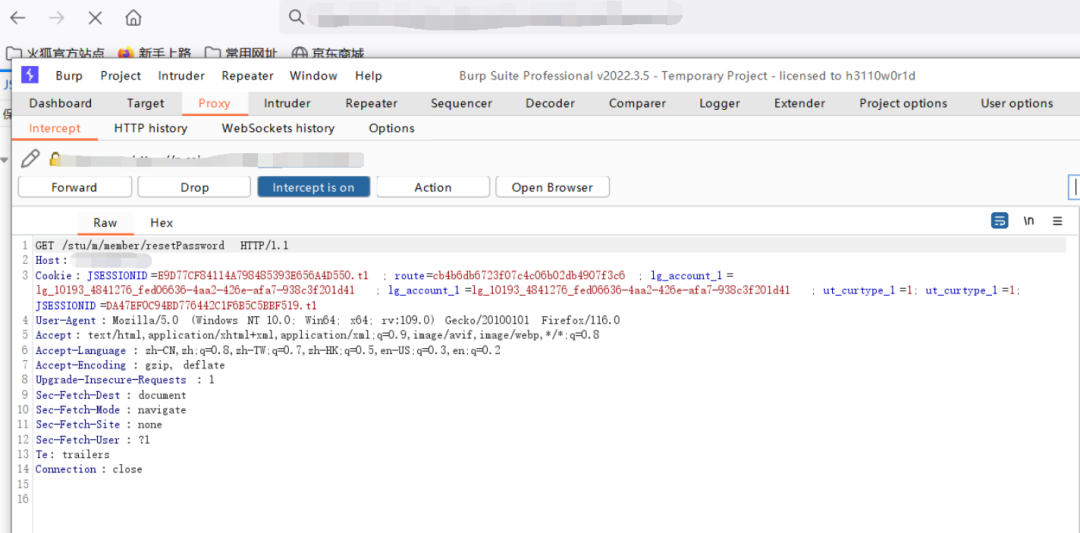Click the Burp Suite window title text
This screenshot has width=1080, height=533.
687,76
